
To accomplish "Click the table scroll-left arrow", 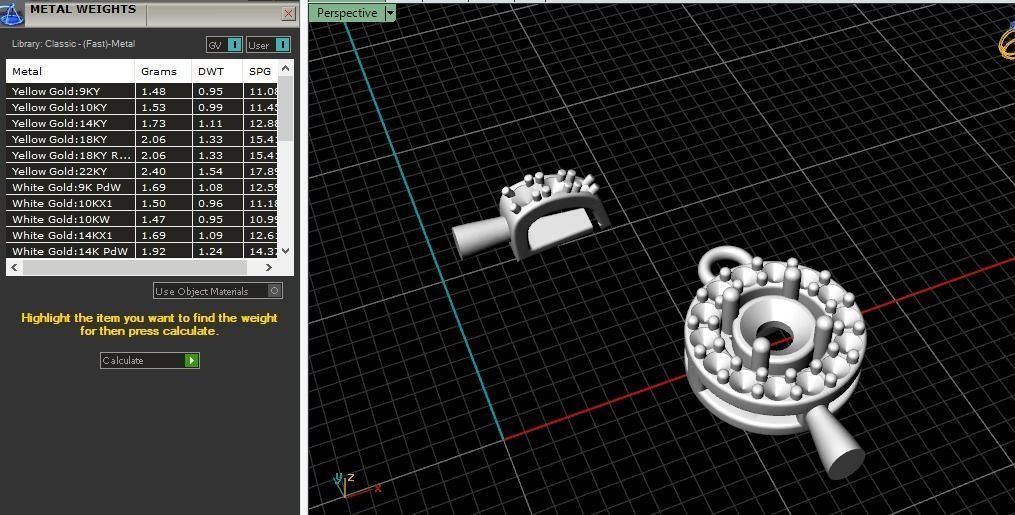I will 14,267.
